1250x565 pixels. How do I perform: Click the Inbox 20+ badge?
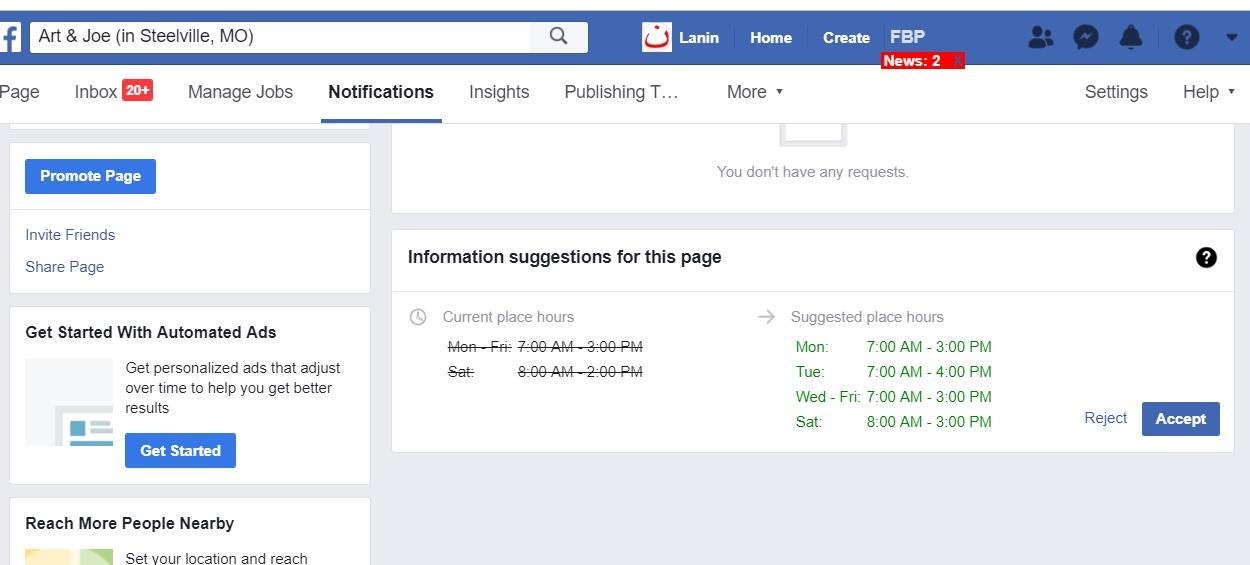tap(138, 91)
